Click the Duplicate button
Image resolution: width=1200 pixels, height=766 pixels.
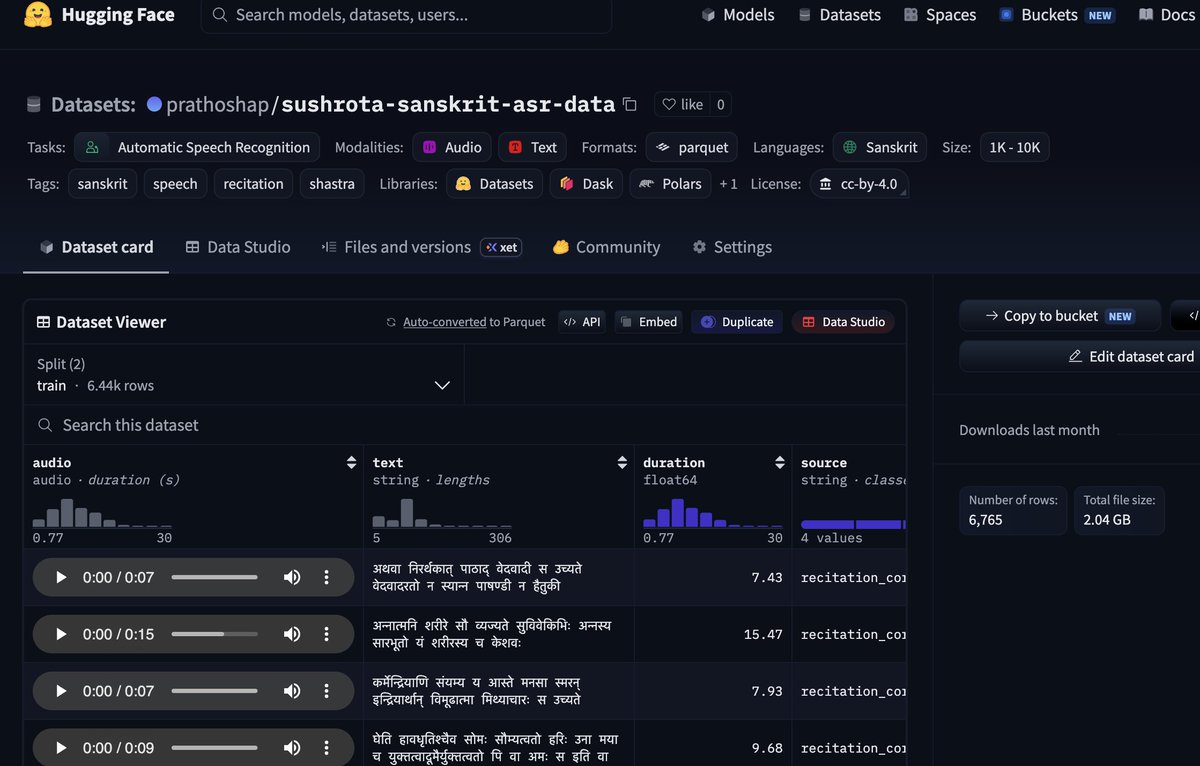(737, 322)
